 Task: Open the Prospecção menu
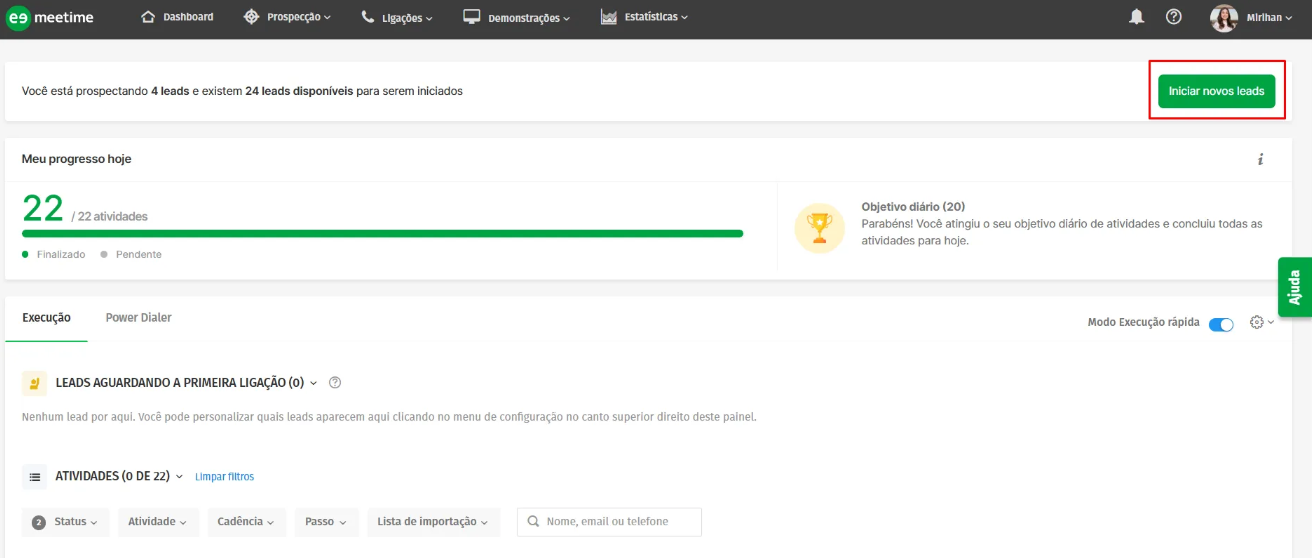[x=287, y=17]
